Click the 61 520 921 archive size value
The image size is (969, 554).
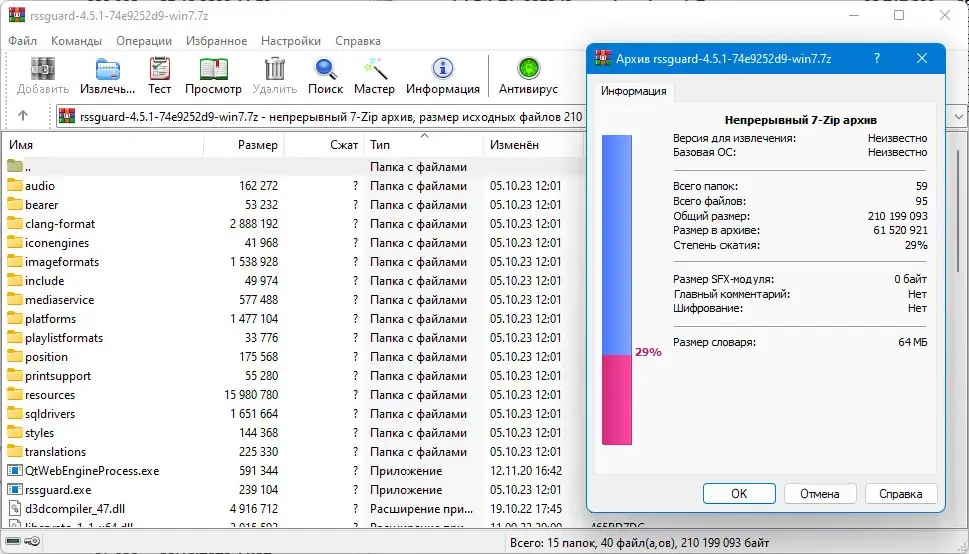pyautogui.click(x=901, y=230)
